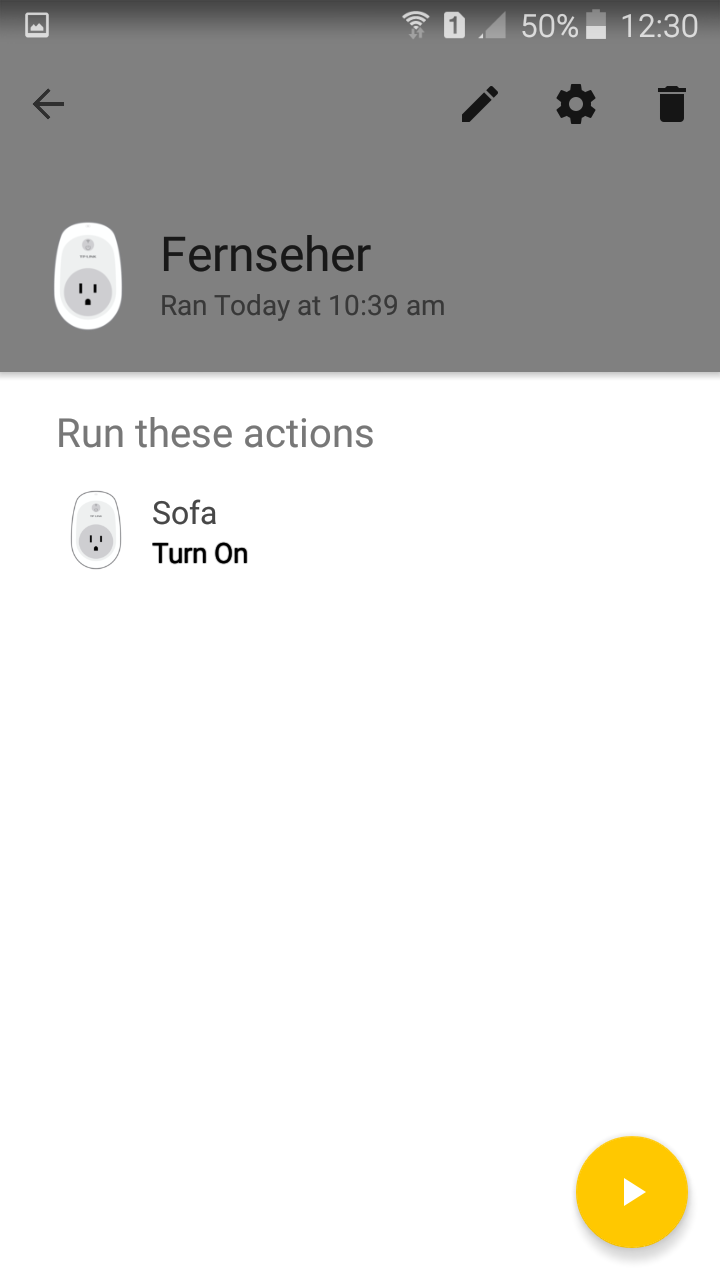Screen dimensions: 720x1280
Task: Delete the scene with trash icon
Action: click(672, 104)
